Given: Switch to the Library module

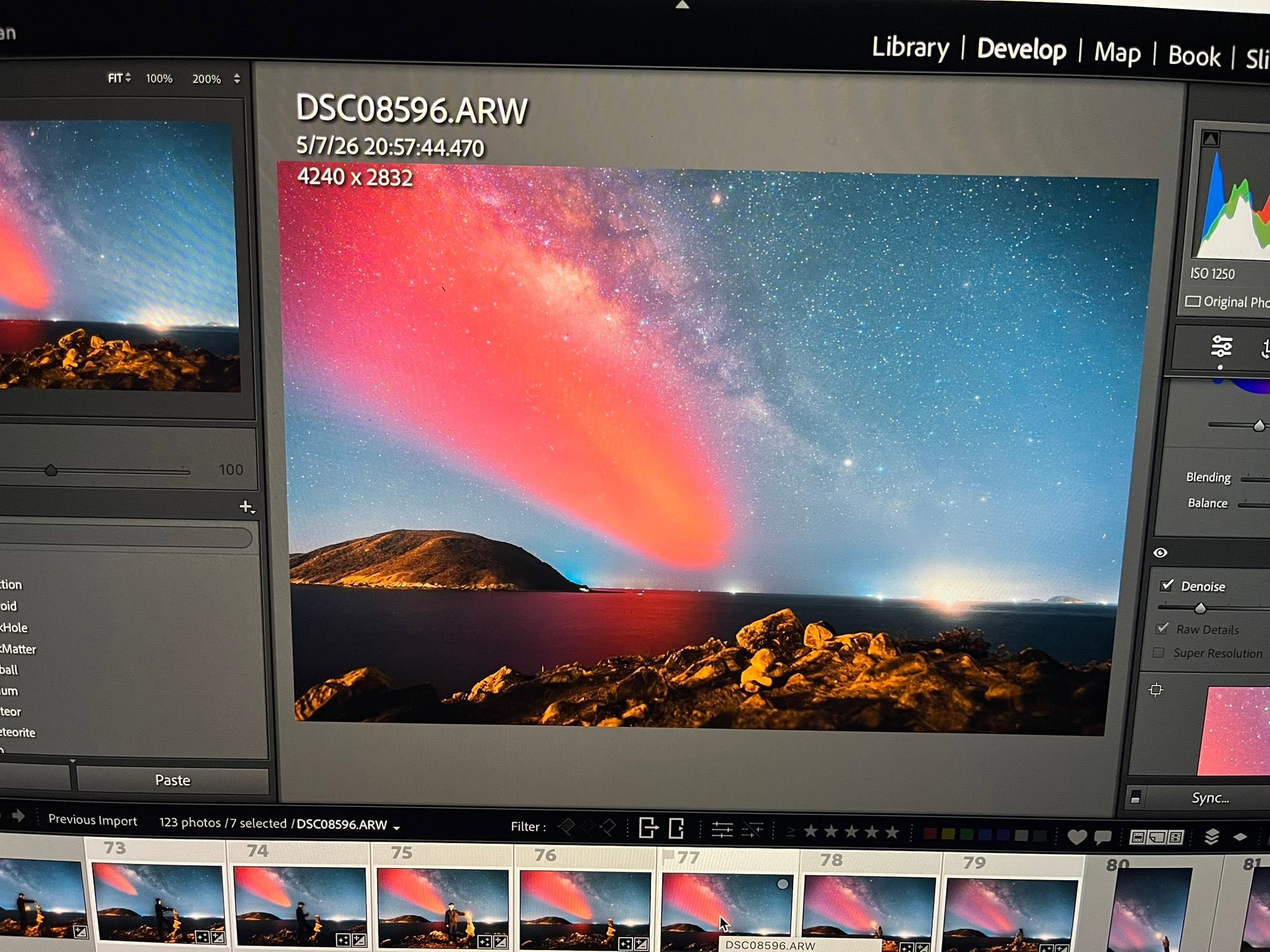Looking at the screenshot, I should click(910, 47).
